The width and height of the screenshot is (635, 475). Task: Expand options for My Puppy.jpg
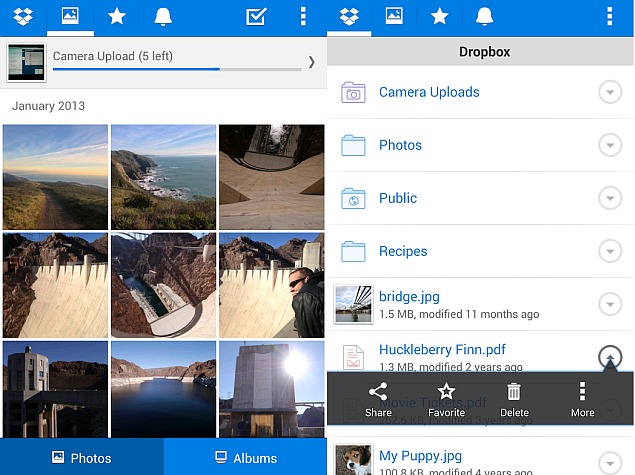coord(610,463)
